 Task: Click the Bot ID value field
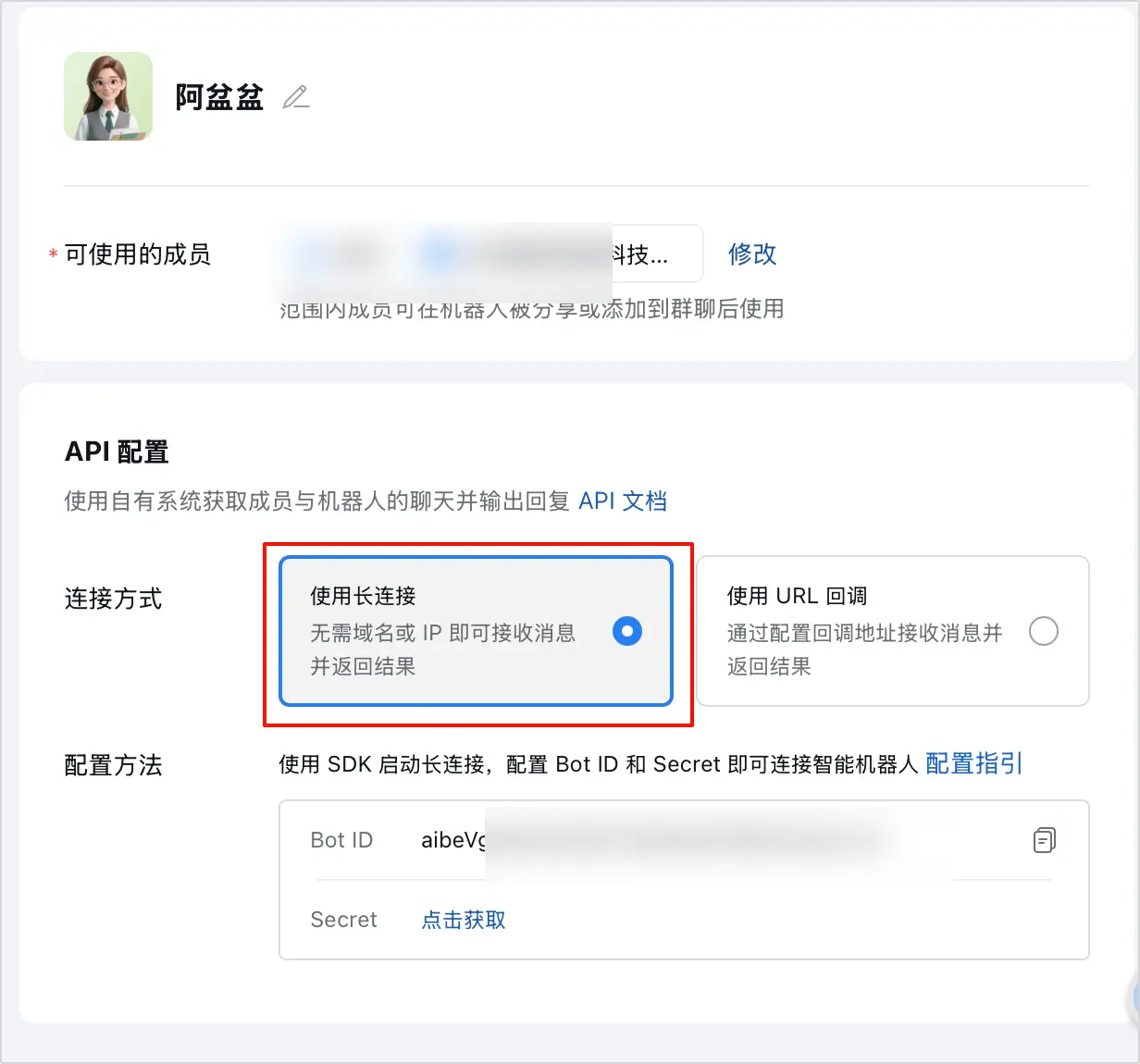click(648, 840)
